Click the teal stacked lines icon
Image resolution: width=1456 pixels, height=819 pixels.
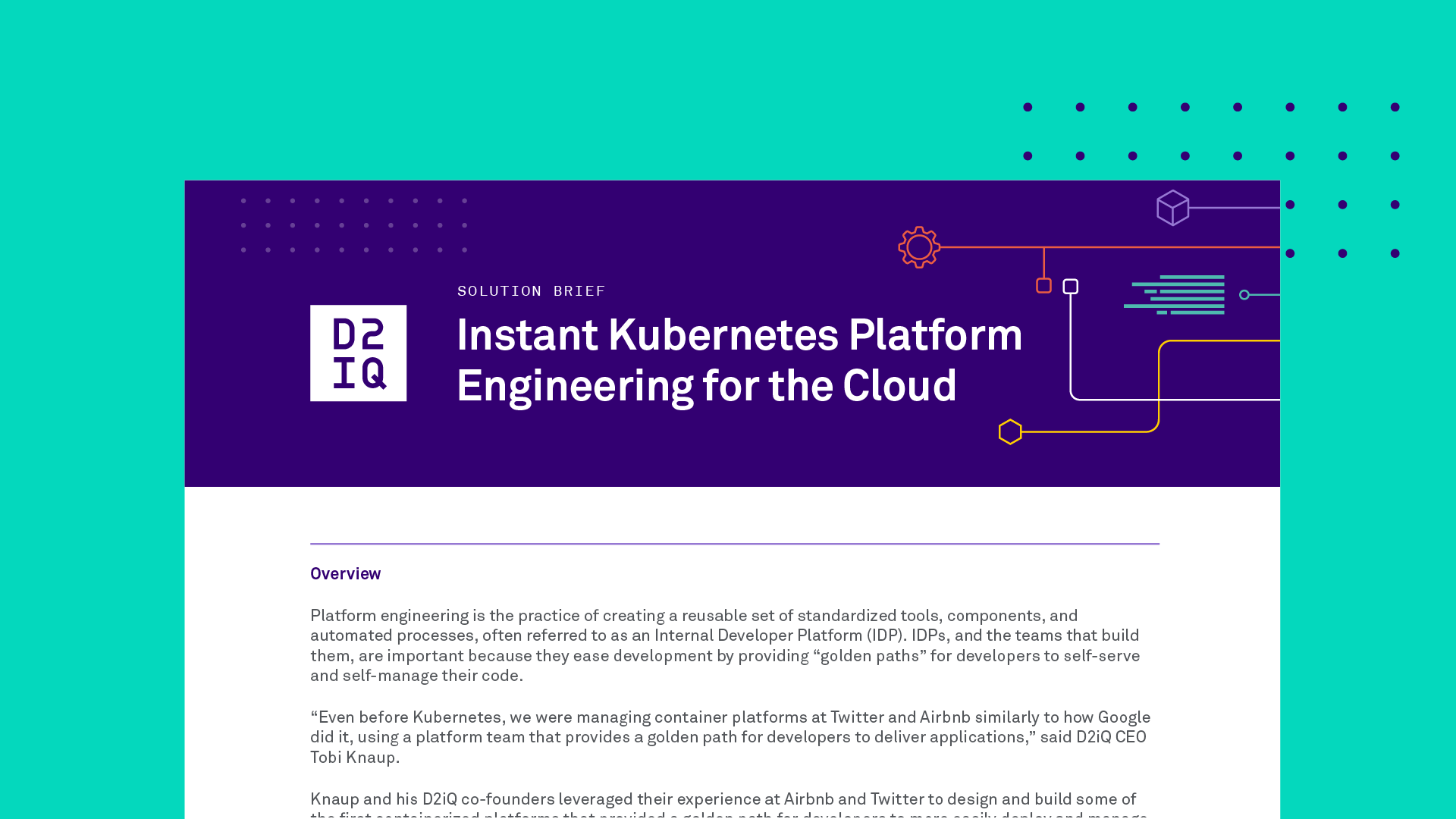1174,295
